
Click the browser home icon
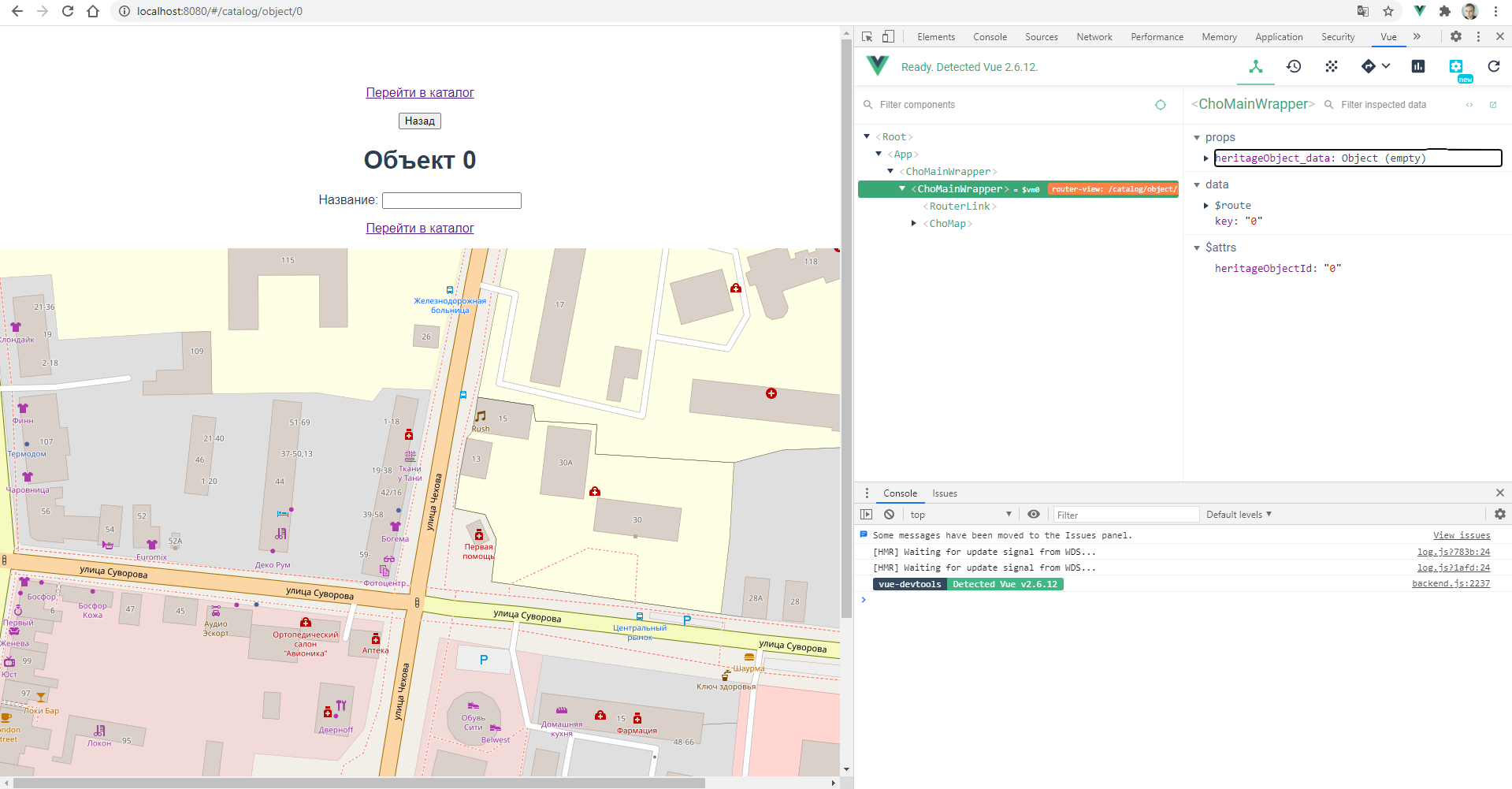tap(93, 11)
